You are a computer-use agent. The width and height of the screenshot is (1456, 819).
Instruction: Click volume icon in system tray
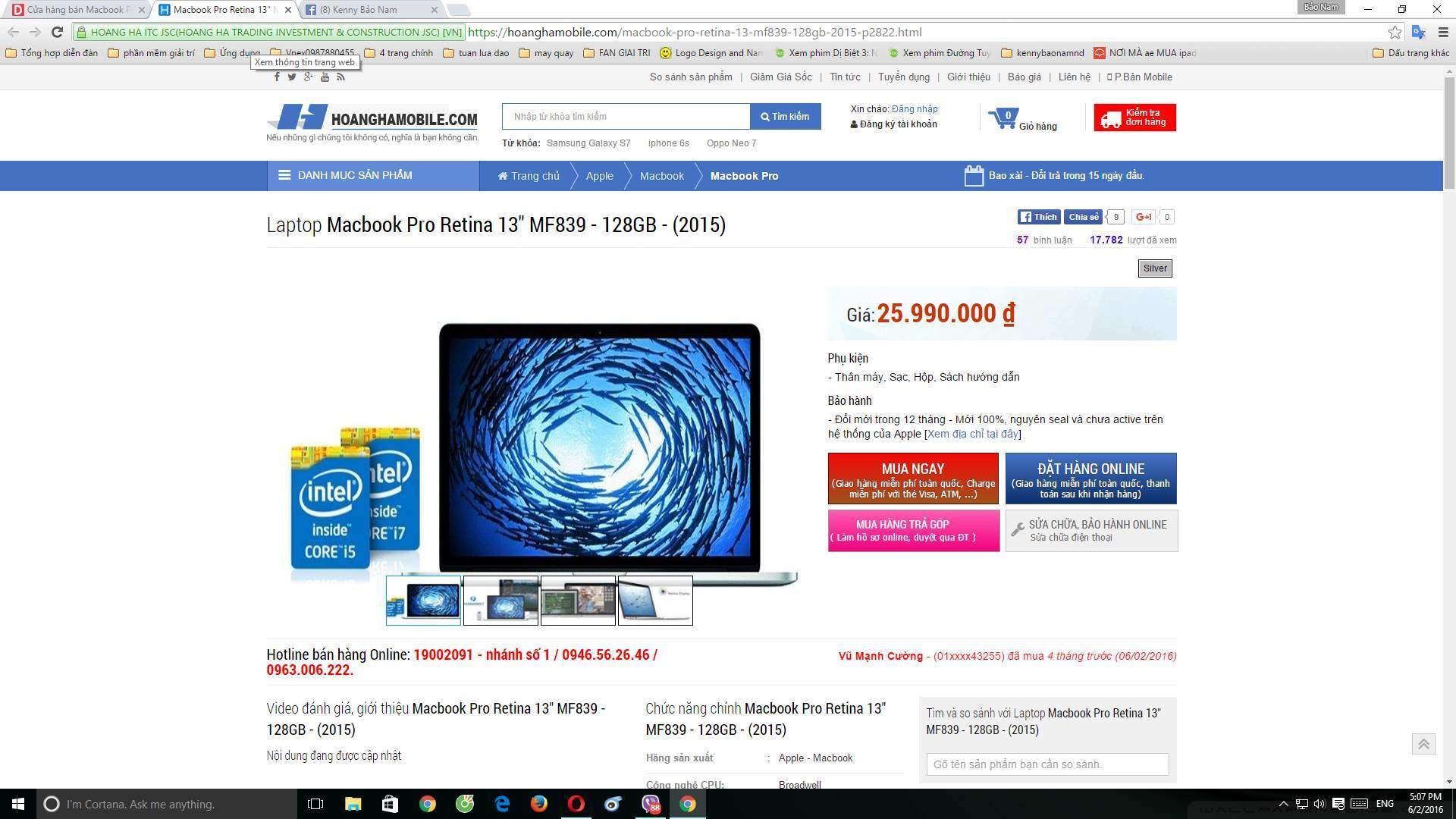[1319, 804]
